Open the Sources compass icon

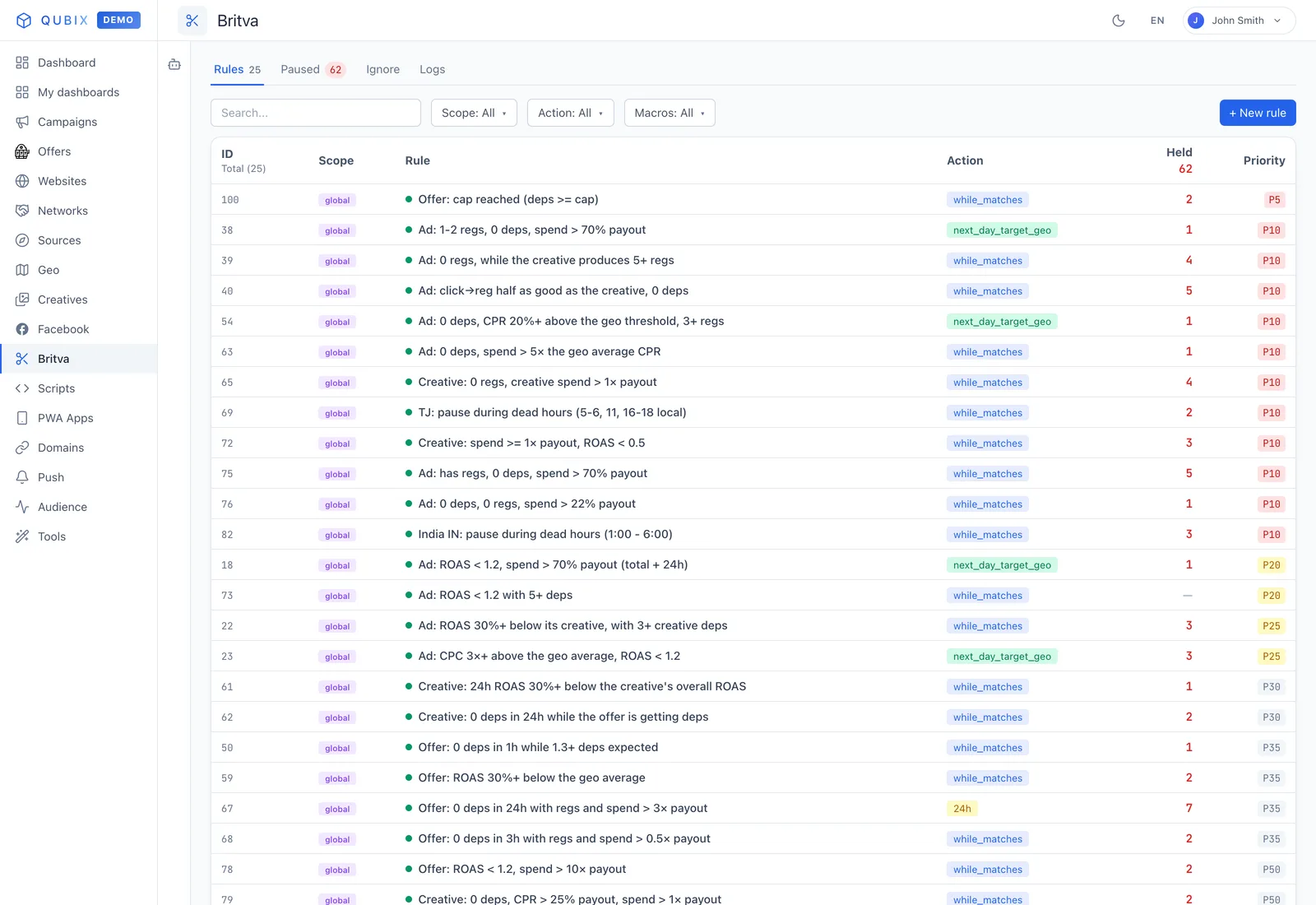click(22, 240)
